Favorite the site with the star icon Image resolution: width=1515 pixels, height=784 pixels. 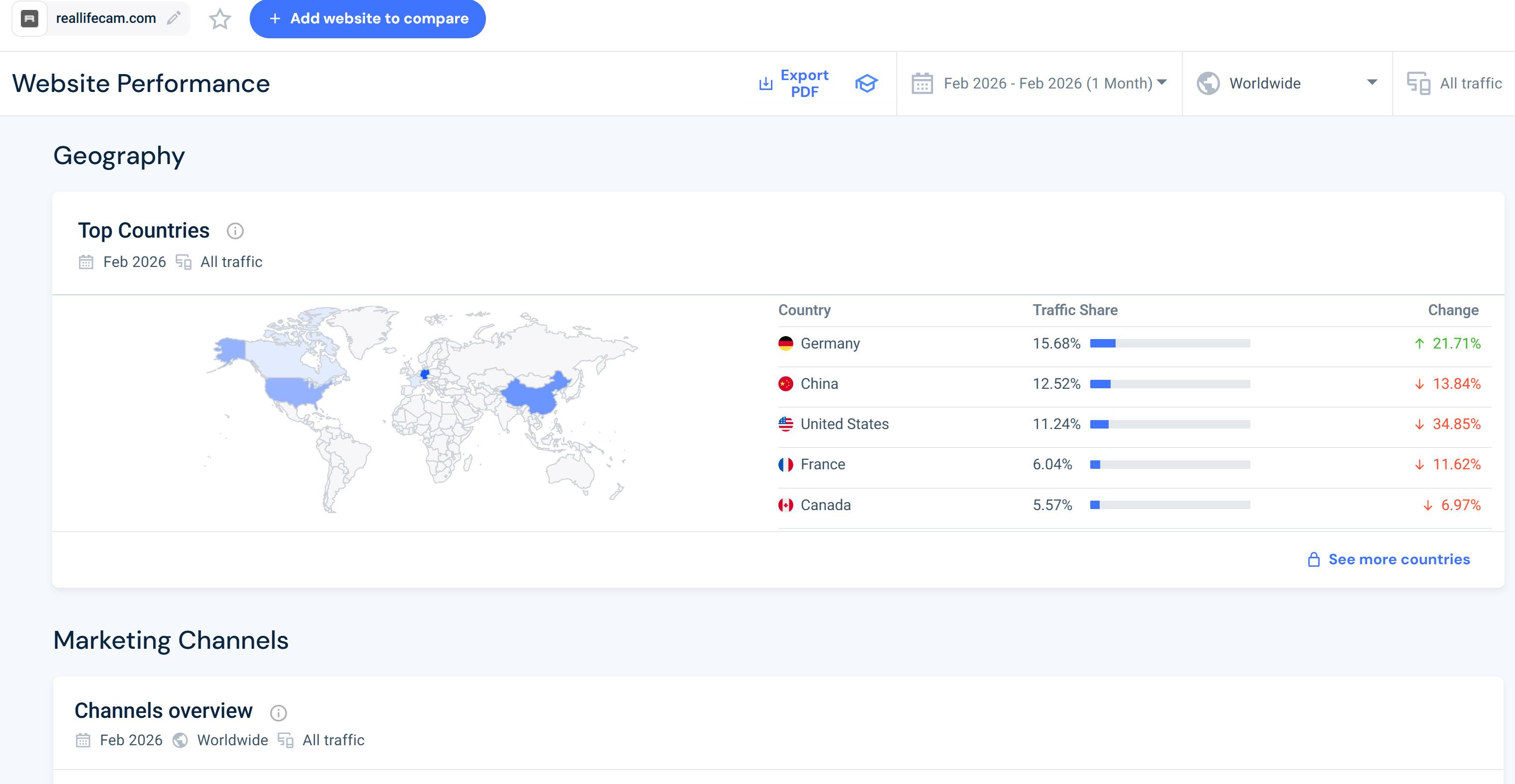coord(220,19)
